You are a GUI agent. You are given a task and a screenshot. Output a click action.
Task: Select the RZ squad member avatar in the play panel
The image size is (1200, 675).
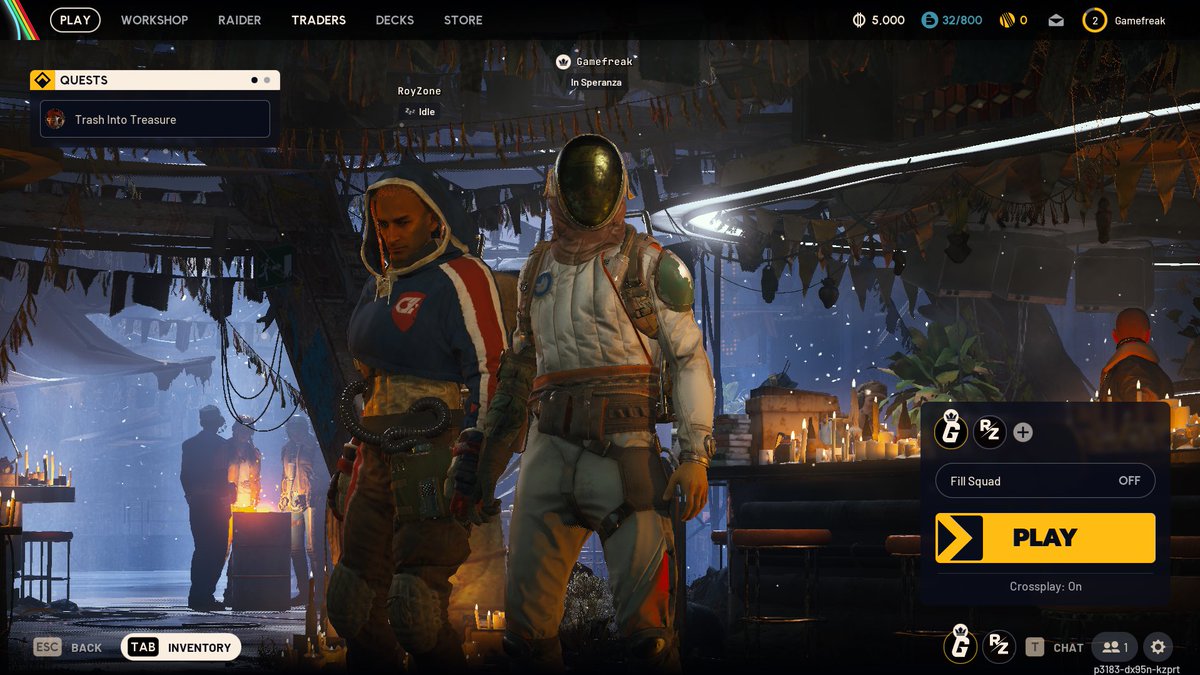(990, 432)
